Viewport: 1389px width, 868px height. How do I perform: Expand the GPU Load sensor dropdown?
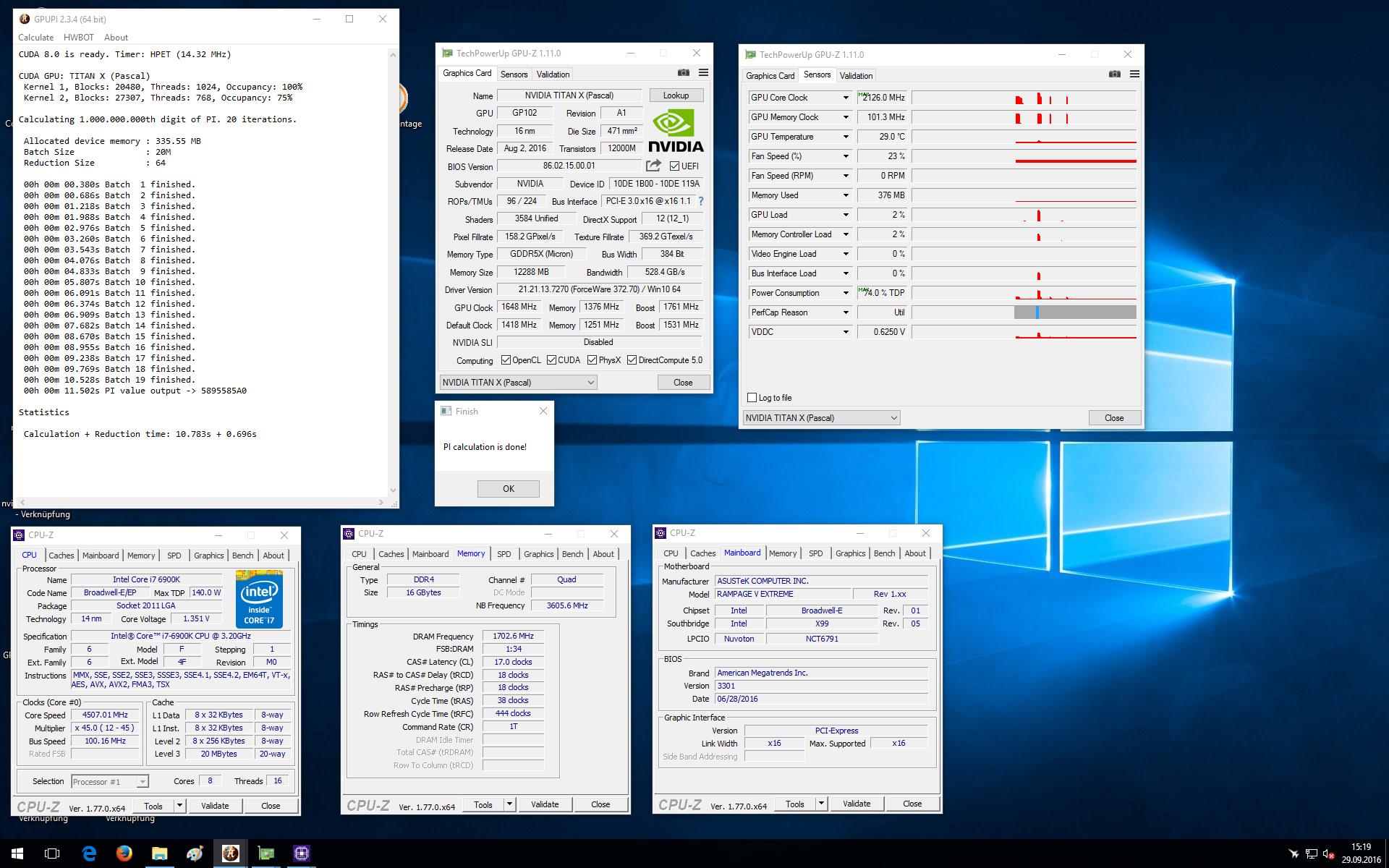[845, 215]
